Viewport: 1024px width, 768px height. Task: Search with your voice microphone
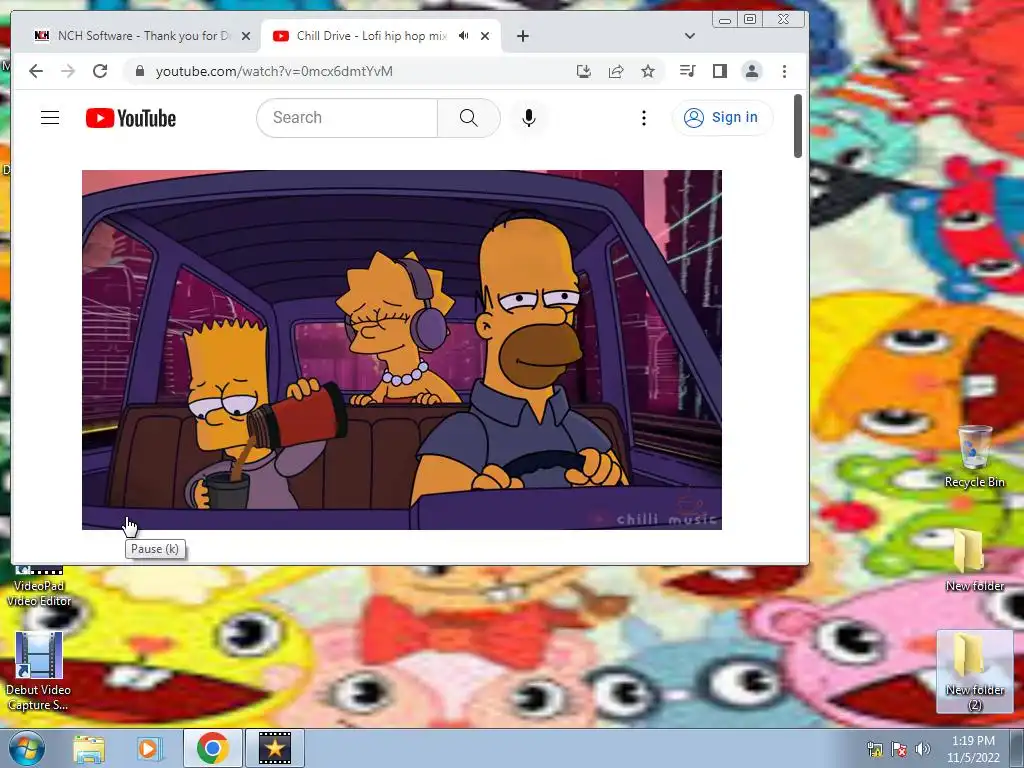click(x=529, y=118)
